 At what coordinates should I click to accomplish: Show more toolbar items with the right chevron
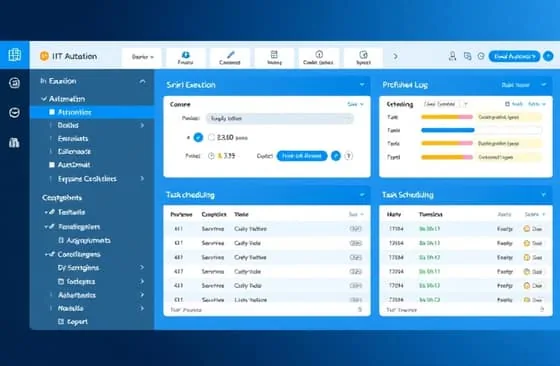(x=395, y=56)
